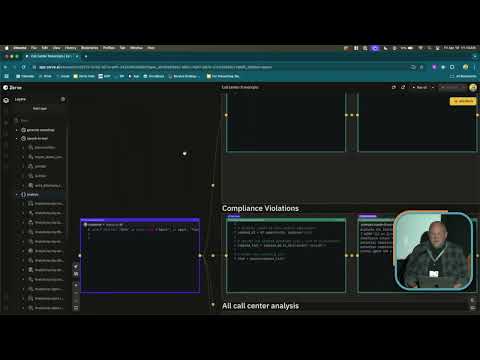The image size is (480, 360).
Task: Click the Layers panel settings icon
Action: pos(63,99)
